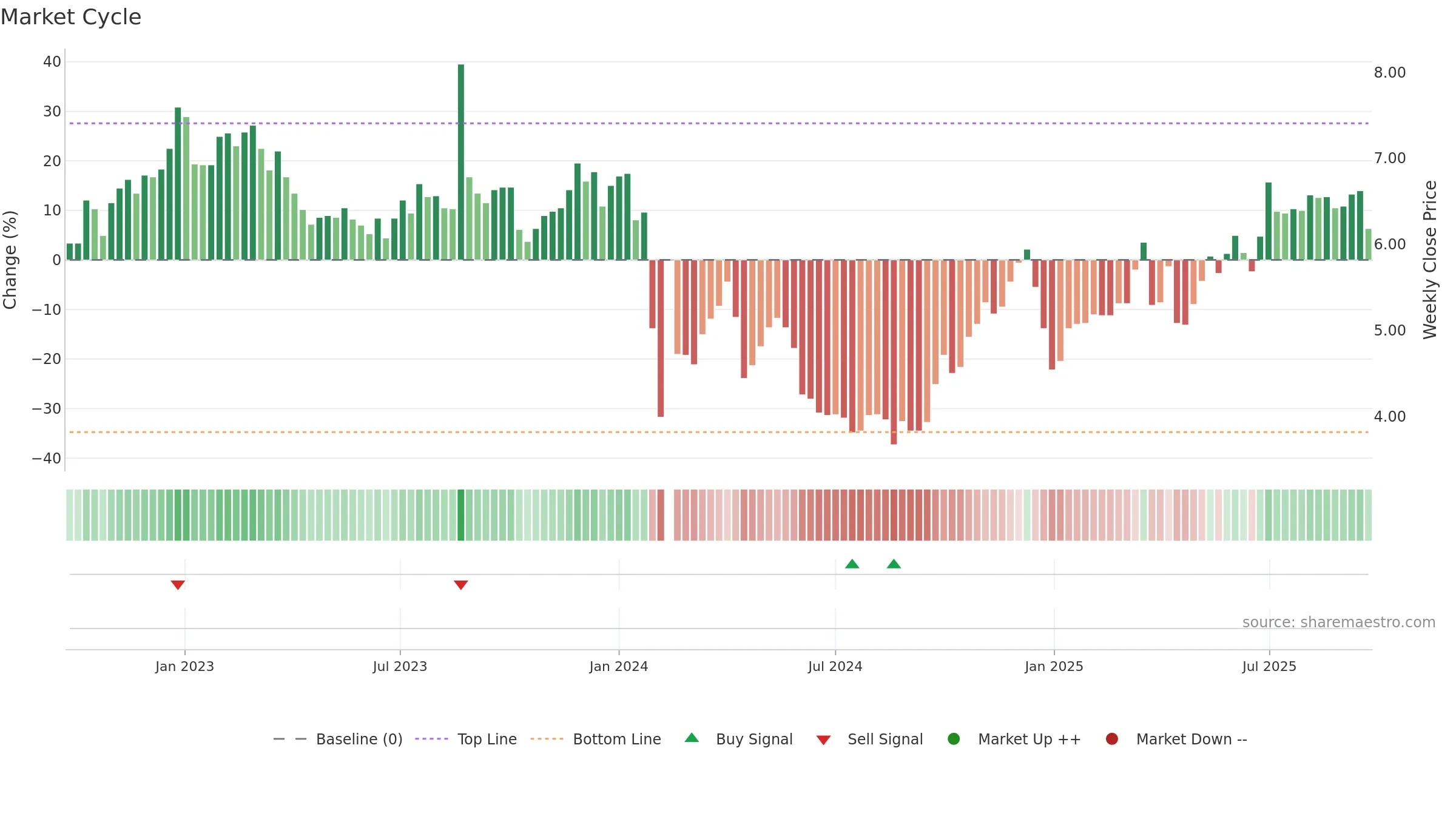Click the 30 tick on the left axis
This screenshot has width=1456, height=819.
pyautogui.click(x=52, y=112)
